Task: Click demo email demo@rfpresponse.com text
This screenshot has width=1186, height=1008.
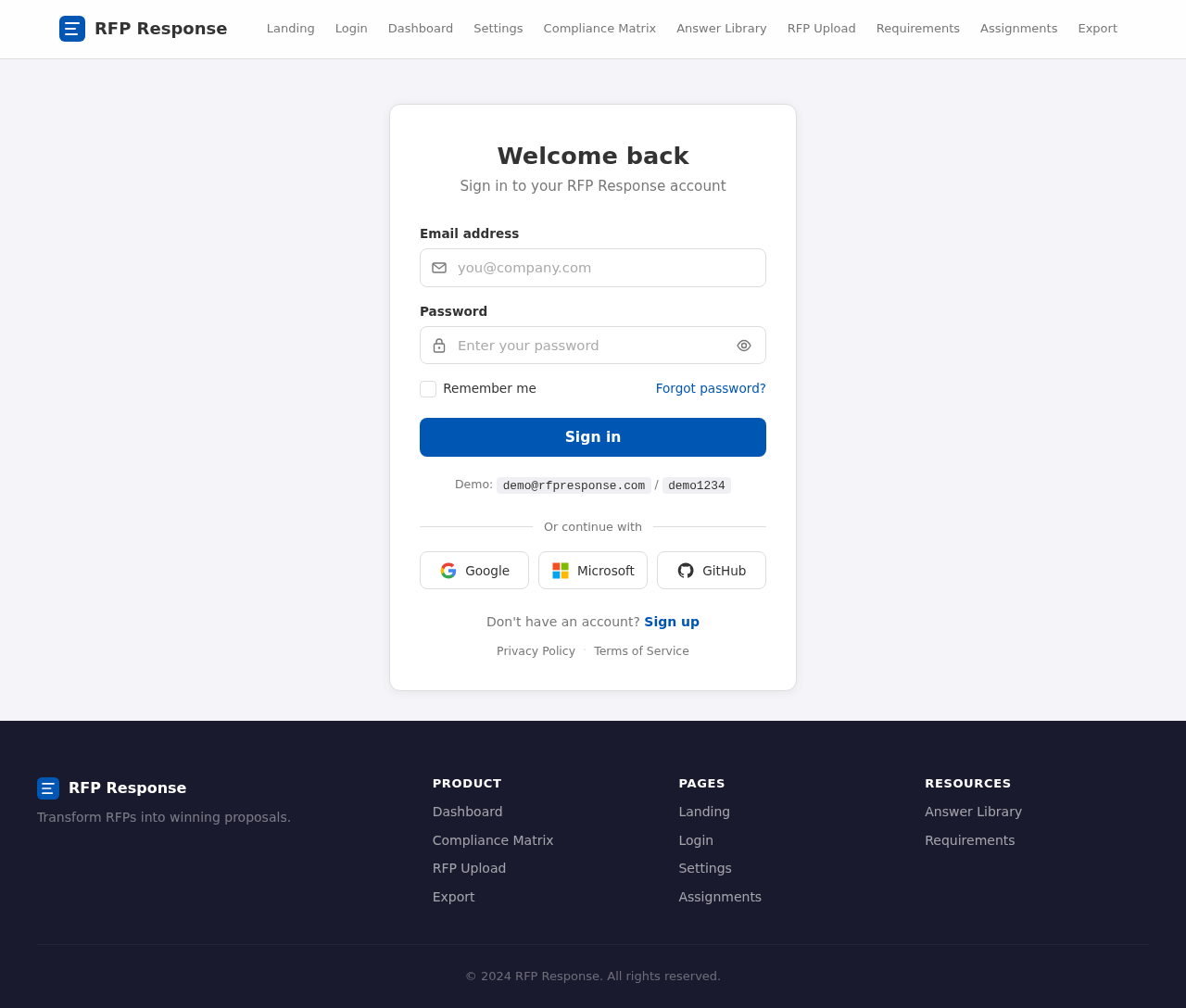Action: [x=574, y=485]
